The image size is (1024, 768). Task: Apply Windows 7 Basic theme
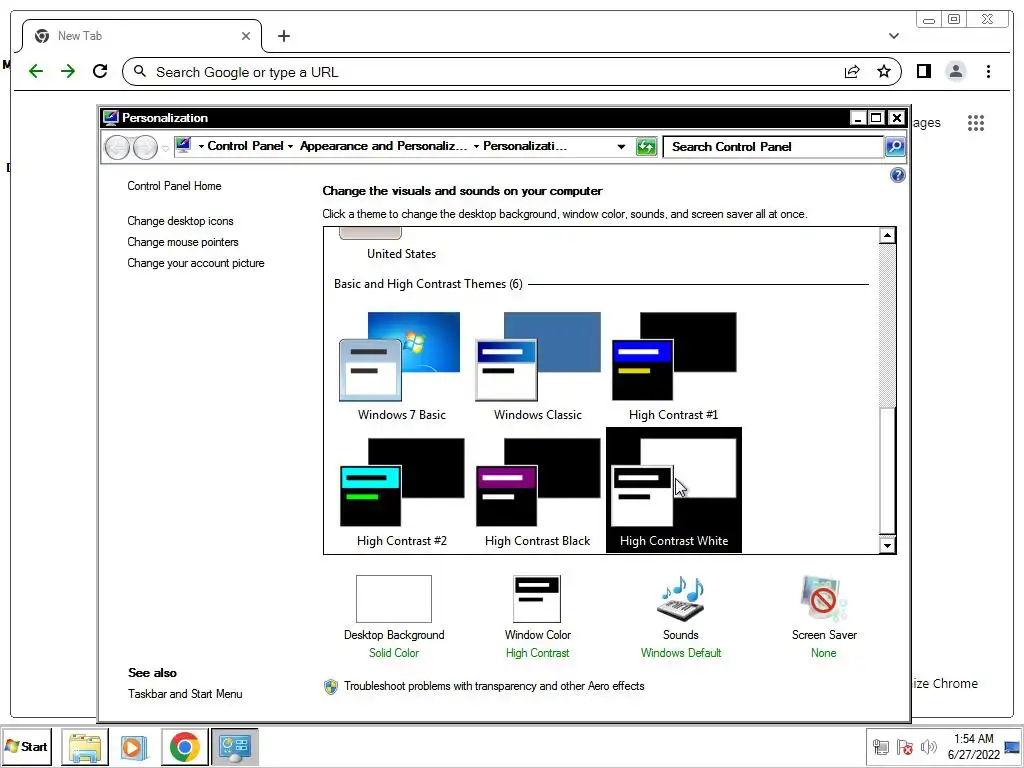(402, 366)
